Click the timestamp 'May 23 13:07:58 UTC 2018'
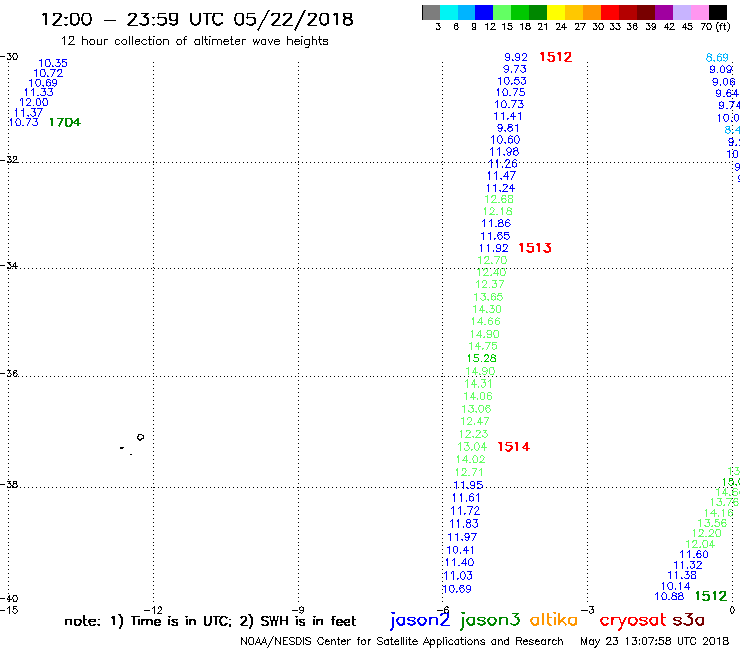 tap(655, 642)
